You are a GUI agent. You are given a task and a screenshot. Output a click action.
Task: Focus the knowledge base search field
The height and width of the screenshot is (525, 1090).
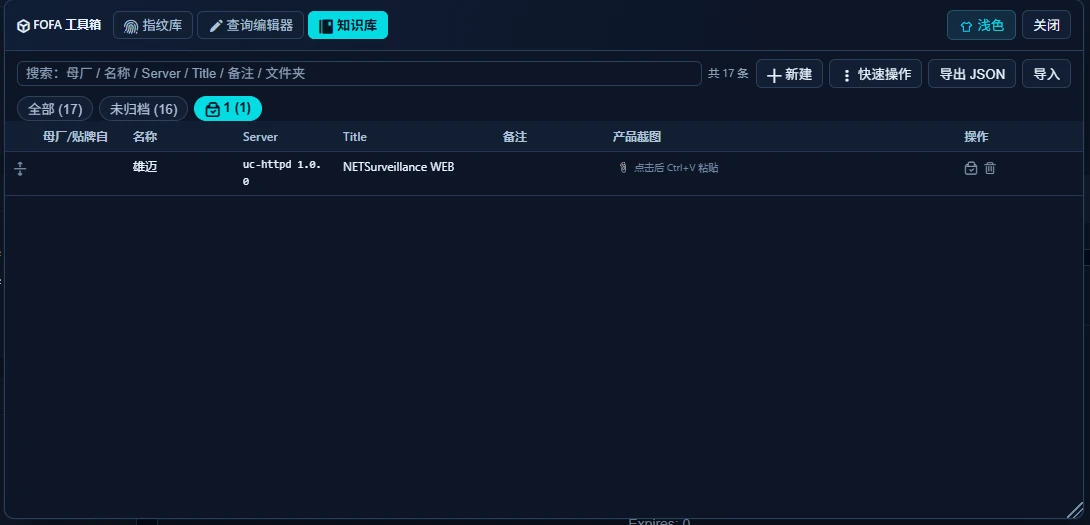359,73
